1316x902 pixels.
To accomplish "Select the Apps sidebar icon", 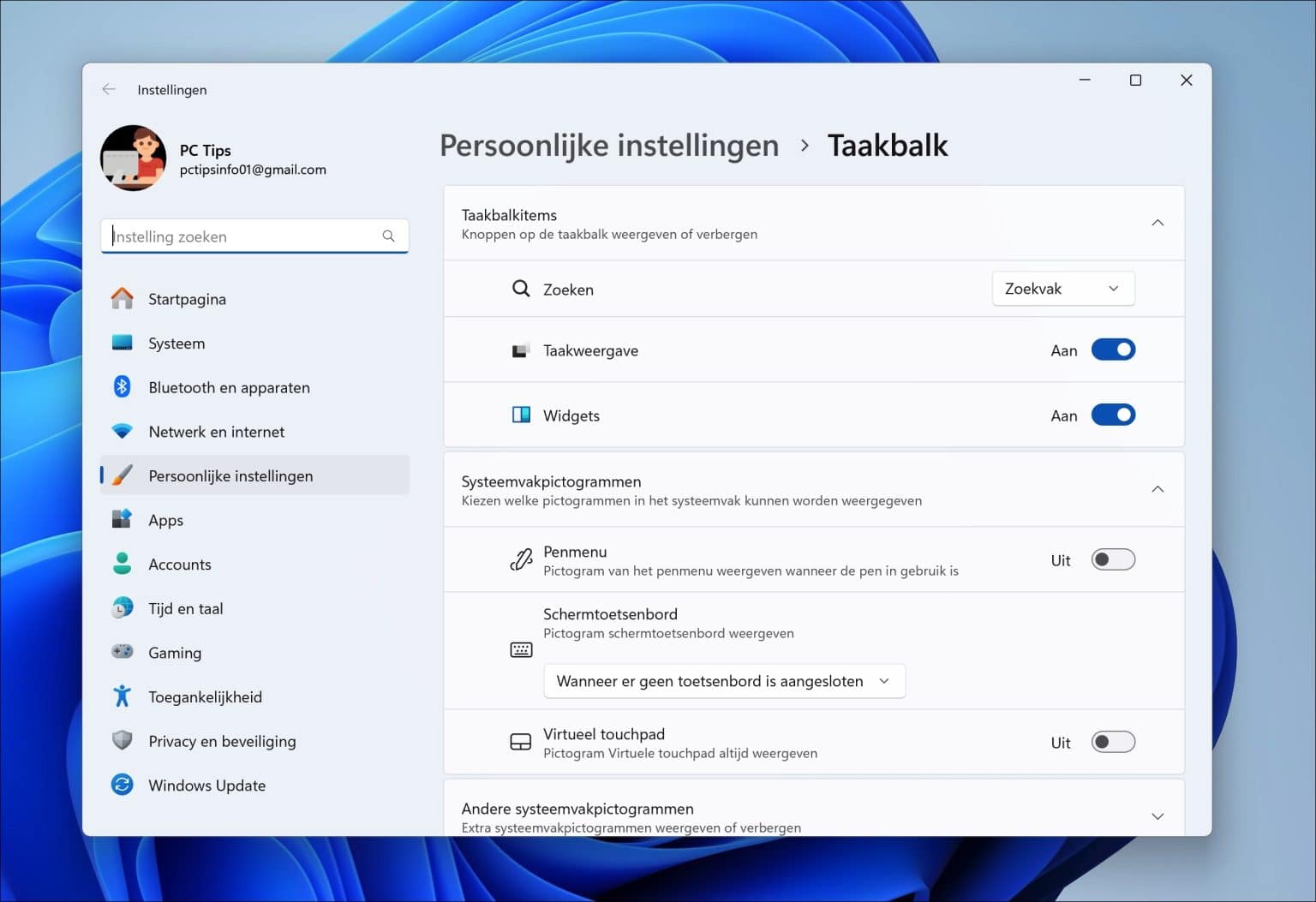I will tap(123, 519).
